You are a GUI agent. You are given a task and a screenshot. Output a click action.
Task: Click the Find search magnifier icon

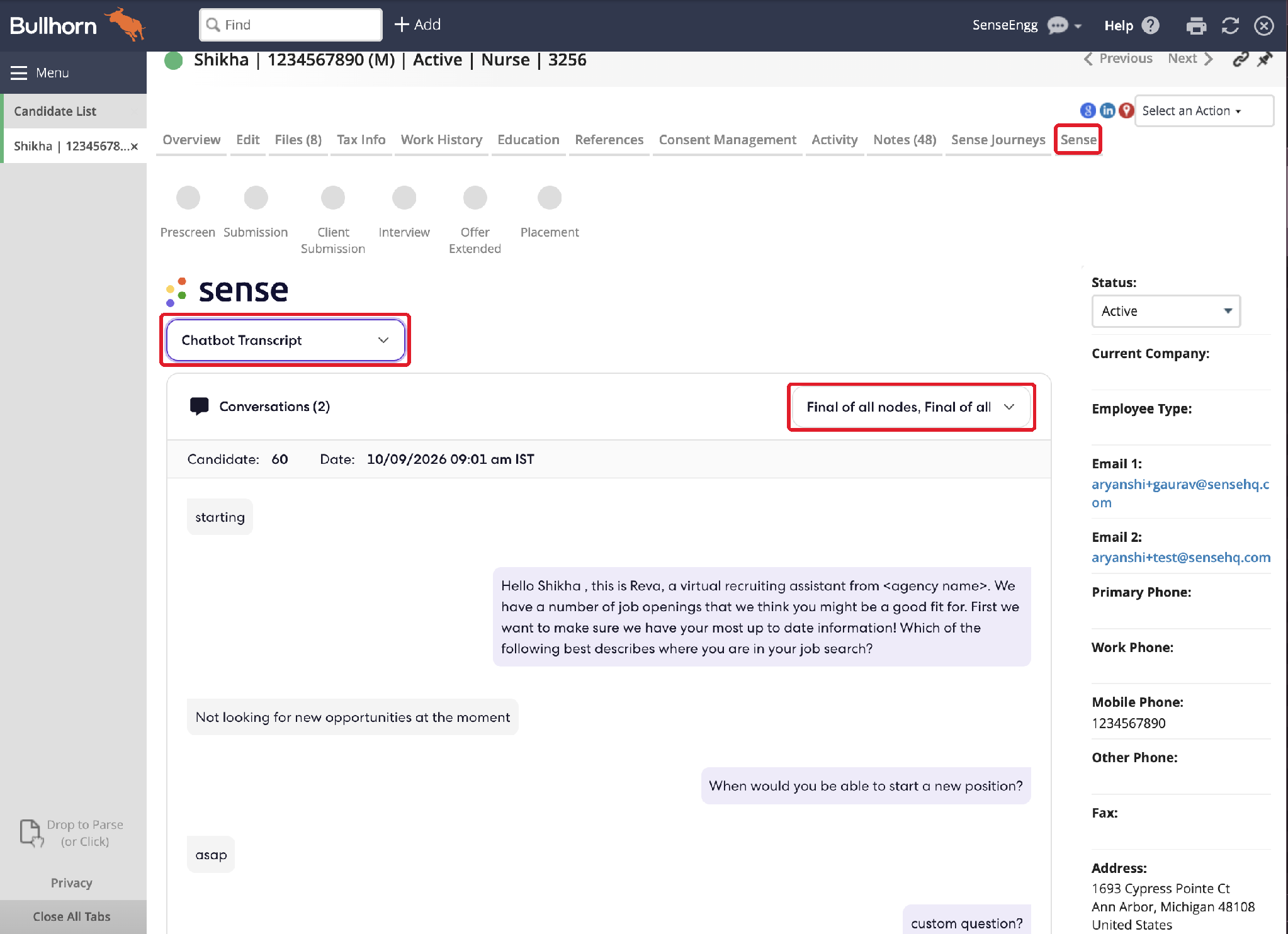pyautogui.click(x=213, y=25)
